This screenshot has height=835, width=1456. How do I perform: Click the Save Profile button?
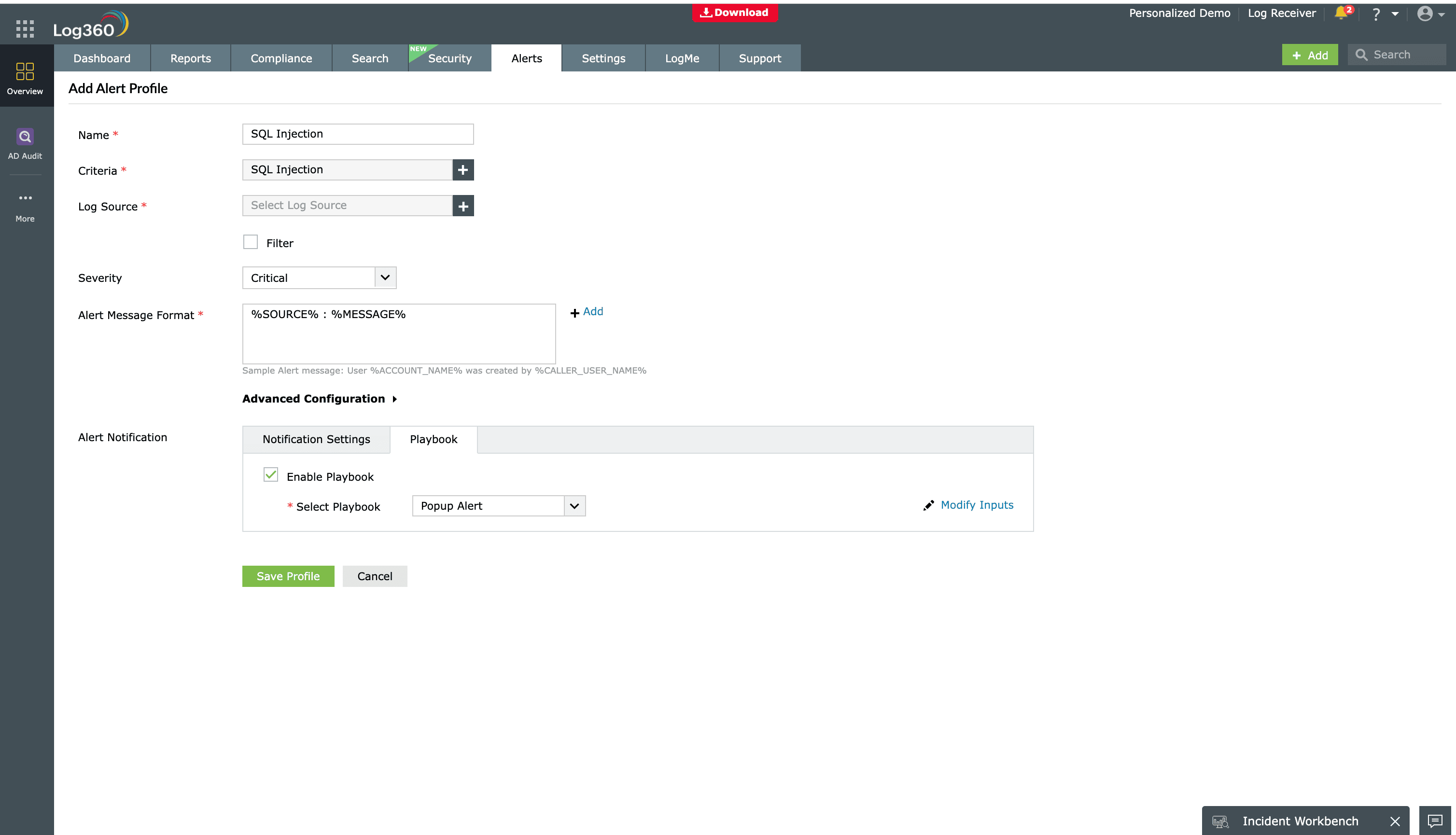click(288, 576)
